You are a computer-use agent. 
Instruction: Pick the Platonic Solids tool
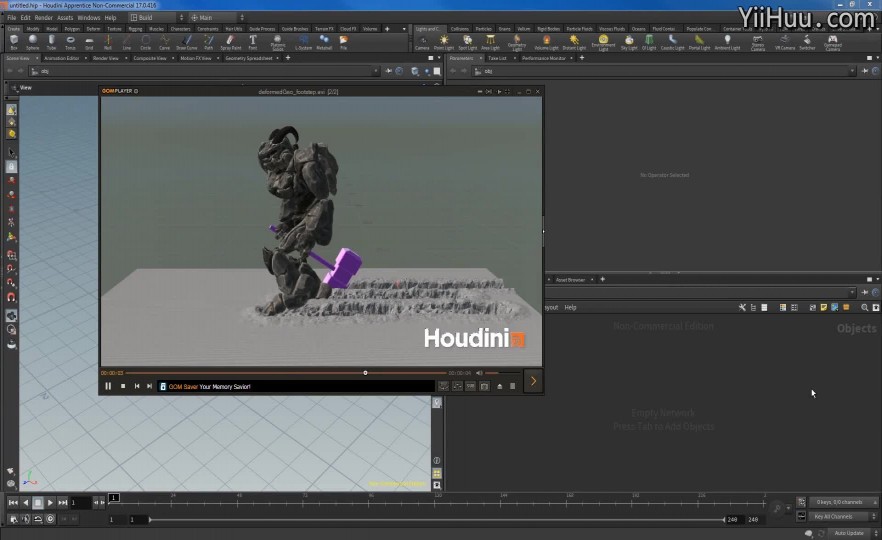click(x=278, y=43)
